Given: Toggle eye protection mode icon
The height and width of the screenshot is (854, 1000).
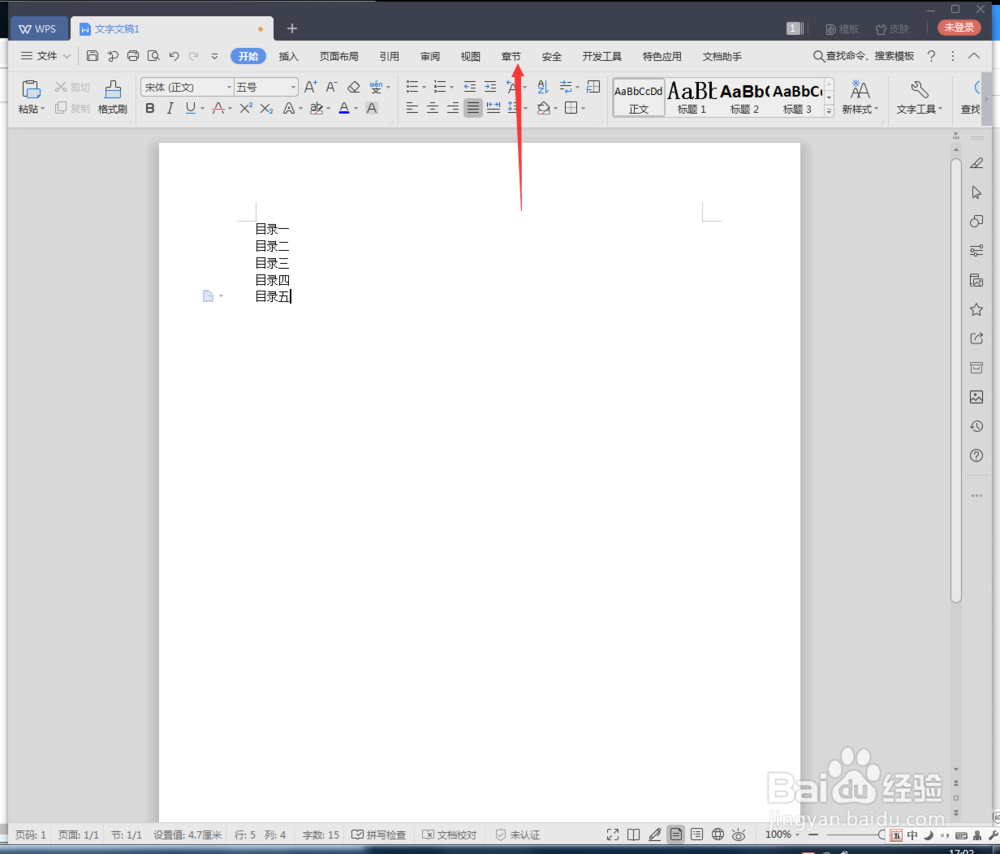Looking at the screenshot, I should [739, 834].
